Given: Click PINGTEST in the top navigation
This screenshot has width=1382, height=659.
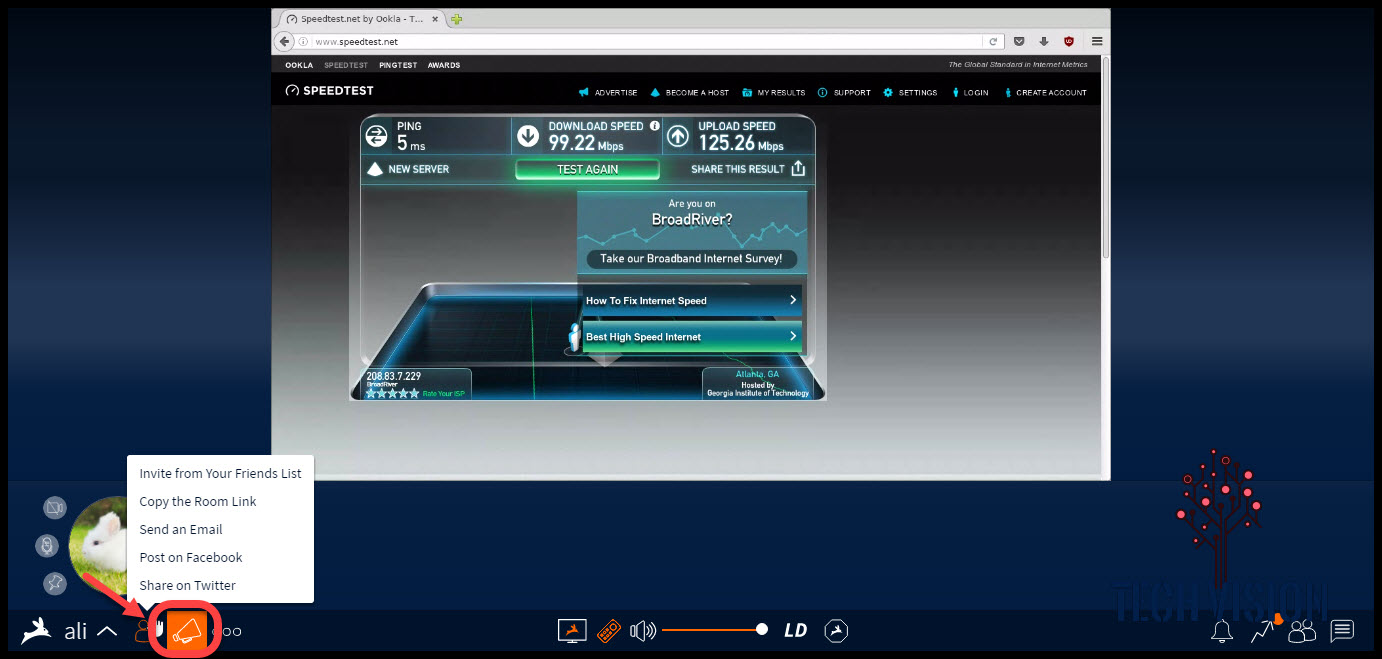Looking at the screenshot, I should click(x=398, y=65).
